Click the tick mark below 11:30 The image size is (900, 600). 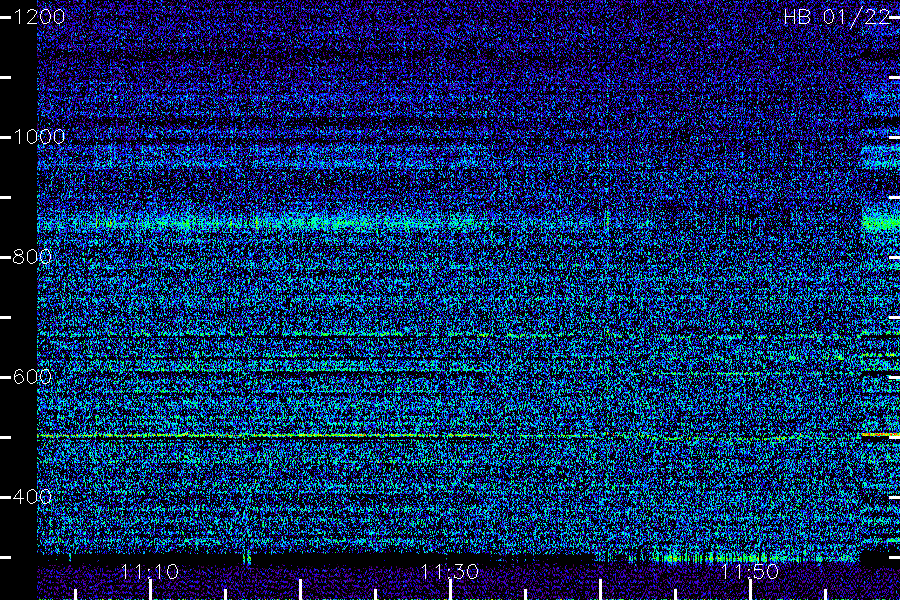click(451, 590)
